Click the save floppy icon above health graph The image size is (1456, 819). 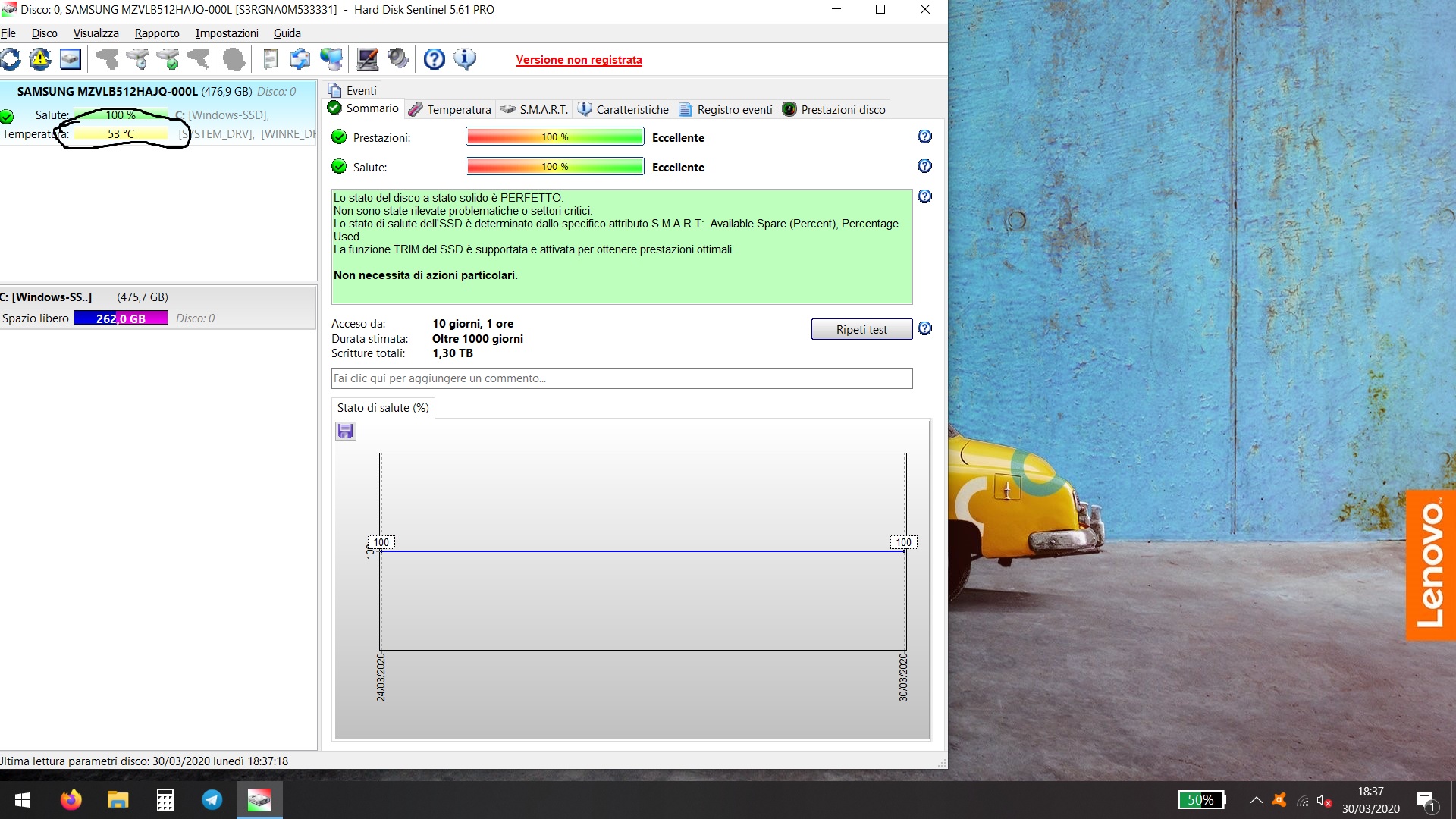click(346, 431)
